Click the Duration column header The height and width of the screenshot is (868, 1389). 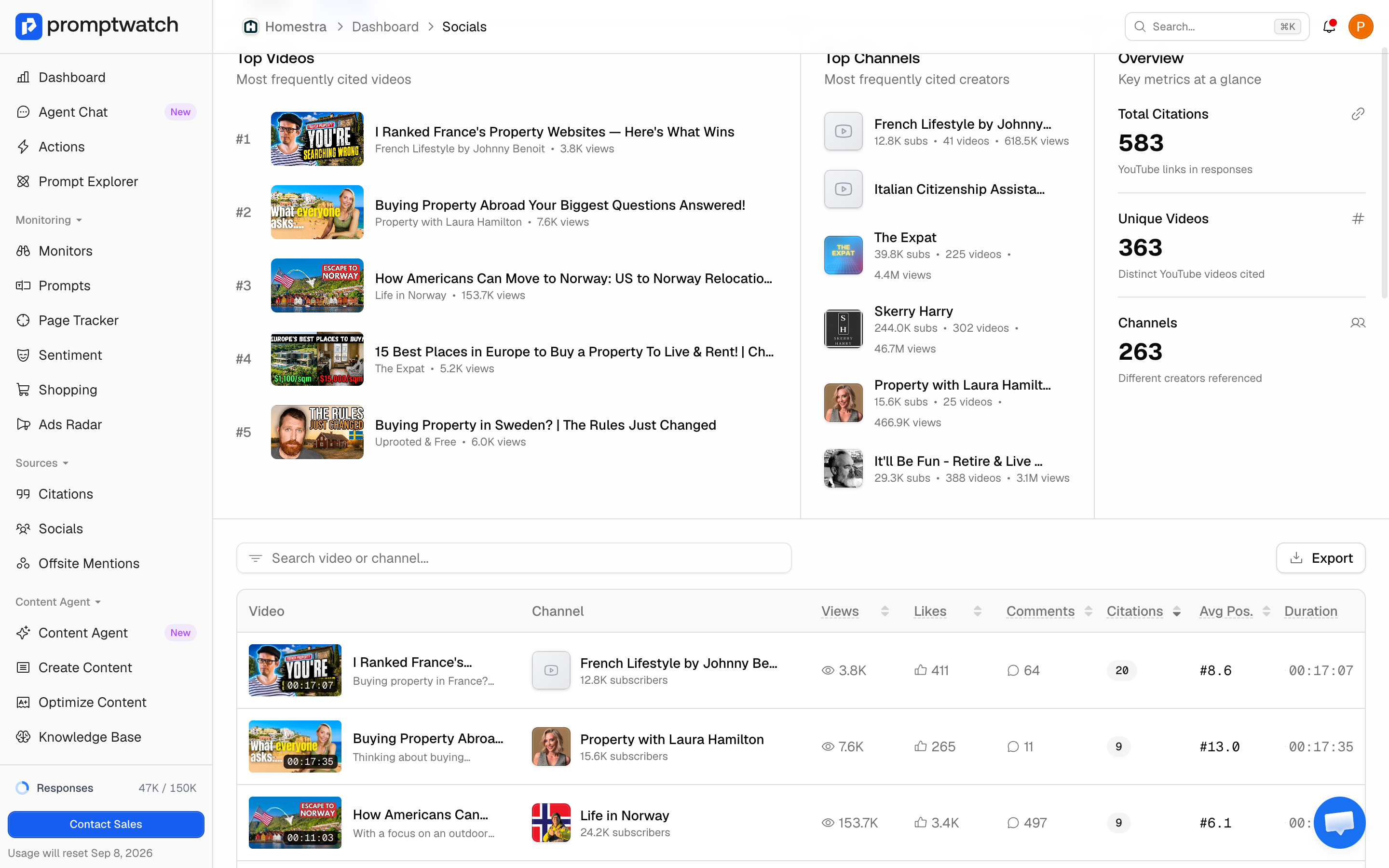coord(1310,611)
